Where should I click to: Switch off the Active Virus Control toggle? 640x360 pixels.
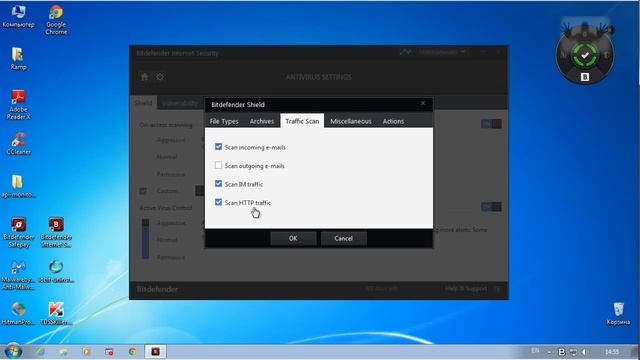[491, 207]
